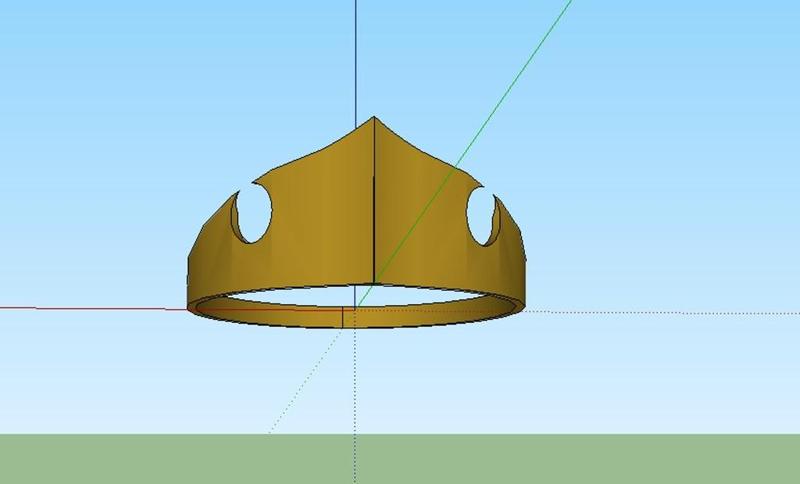Select the top peak point of the crown
Screen dimensions: 800x484
373,117
